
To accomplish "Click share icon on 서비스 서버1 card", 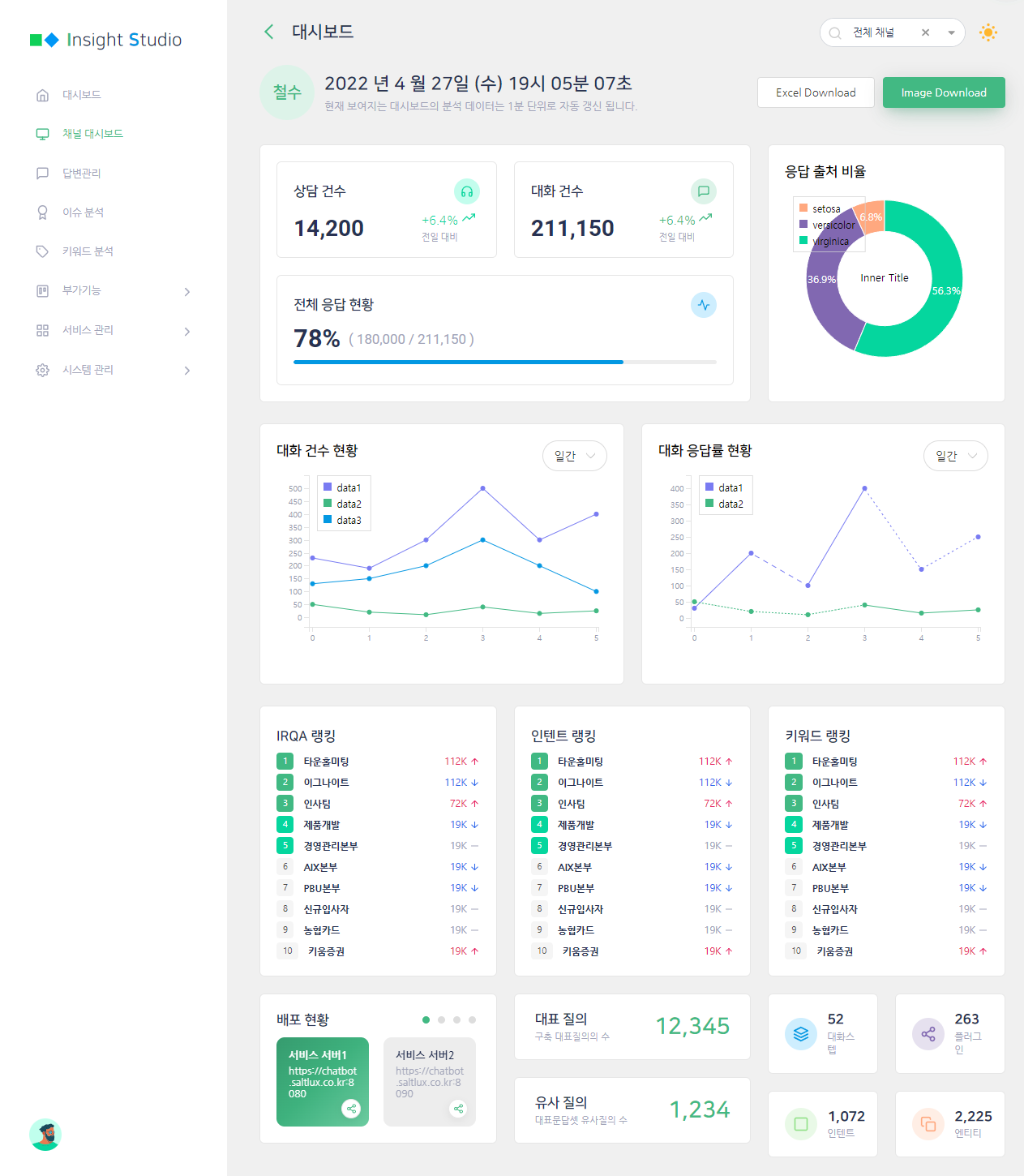I will [x=351, y=1109].
